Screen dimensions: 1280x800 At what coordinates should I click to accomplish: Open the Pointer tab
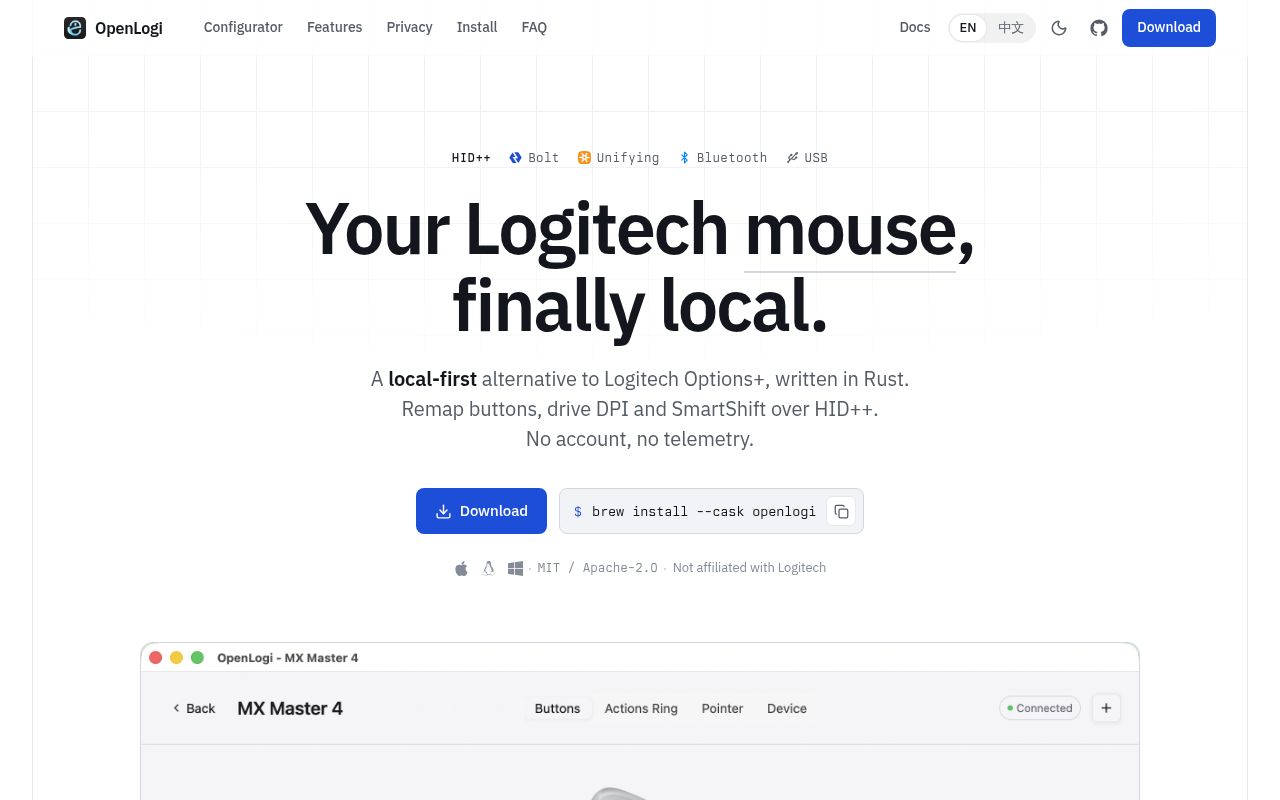[x=722, y=708]
